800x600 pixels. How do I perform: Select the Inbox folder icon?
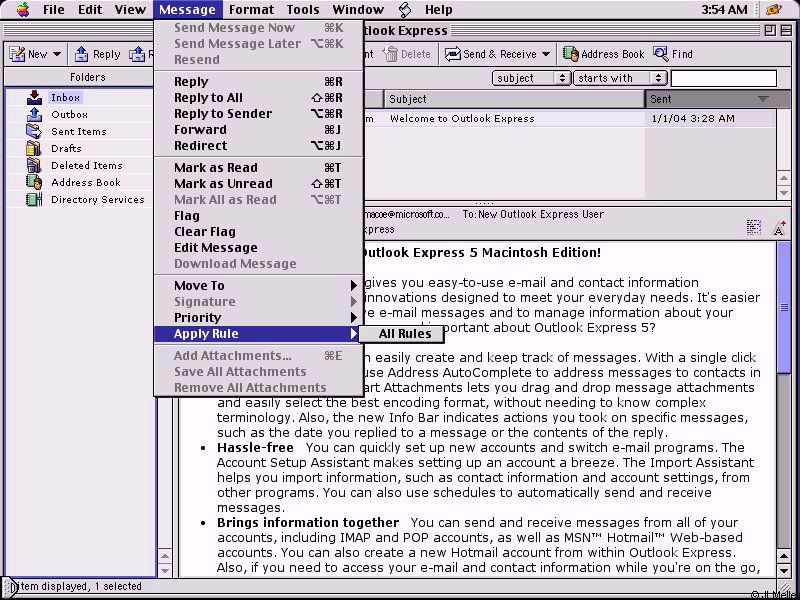point(34,97)
